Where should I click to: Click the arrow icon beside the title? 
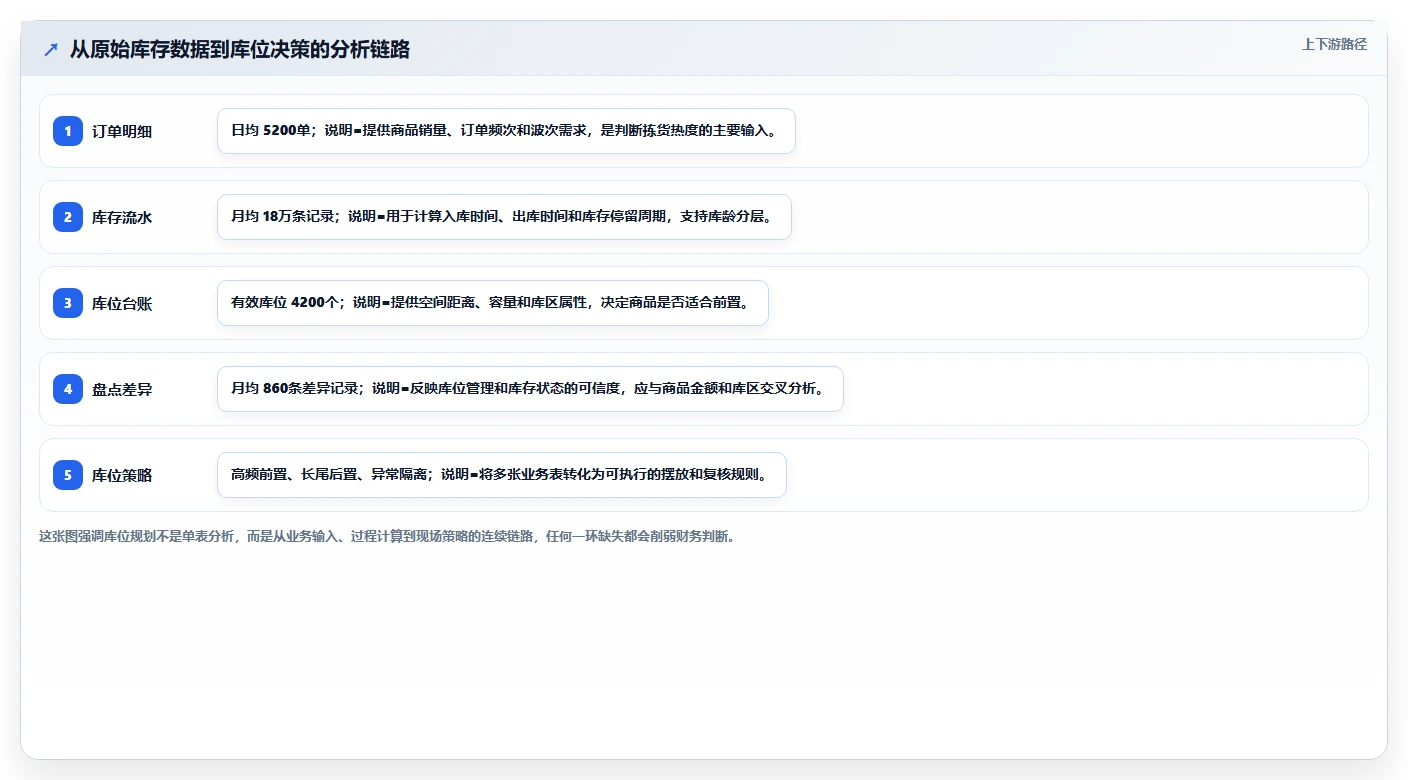(x=51, y=49)
